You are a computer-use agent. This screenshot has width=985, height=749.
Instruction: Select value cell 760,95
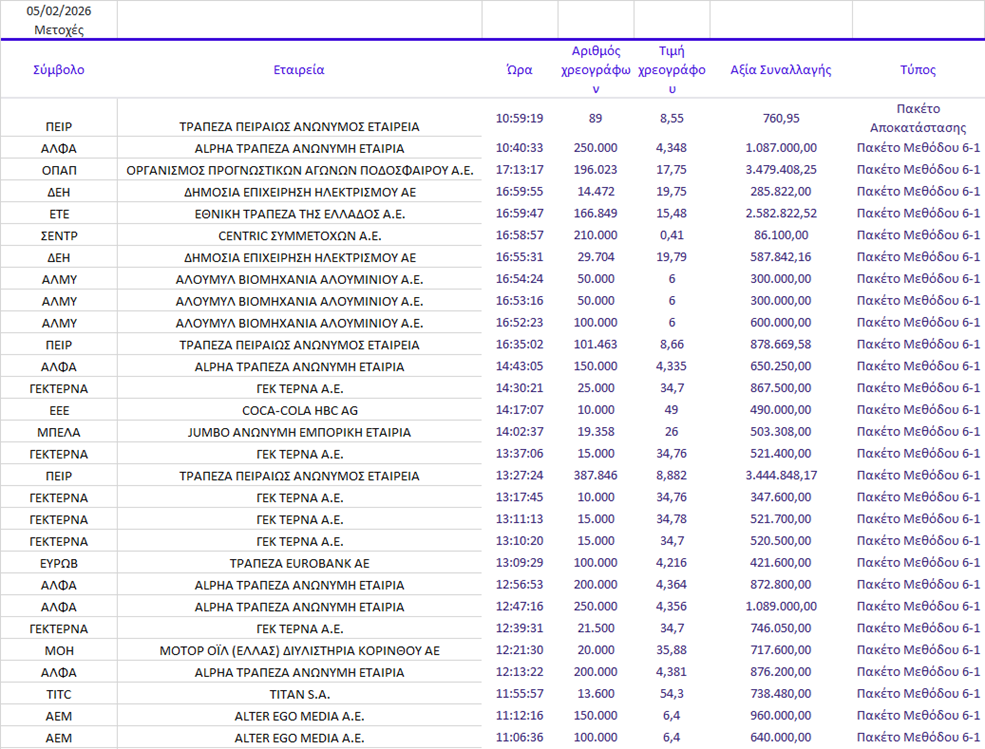pos(781,118)
